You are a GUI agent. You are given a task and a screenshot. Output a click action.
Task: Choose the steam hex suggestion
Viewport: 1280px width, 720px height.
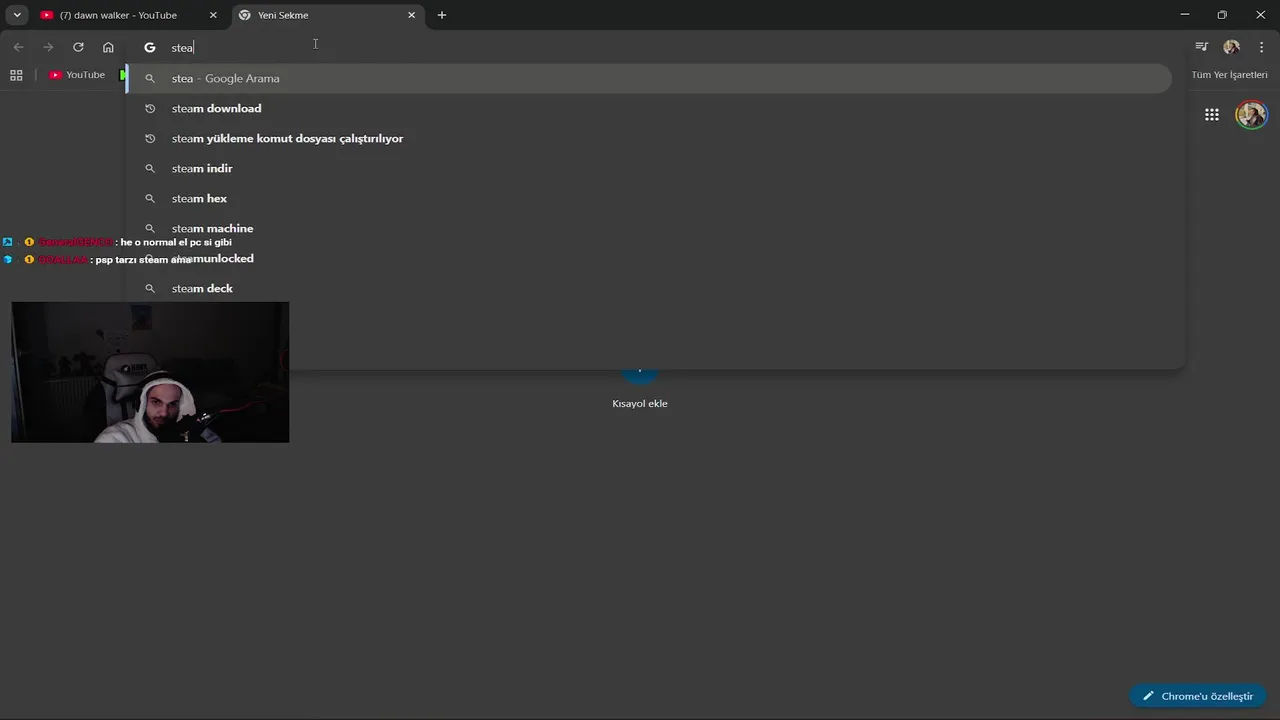point(650,198)
